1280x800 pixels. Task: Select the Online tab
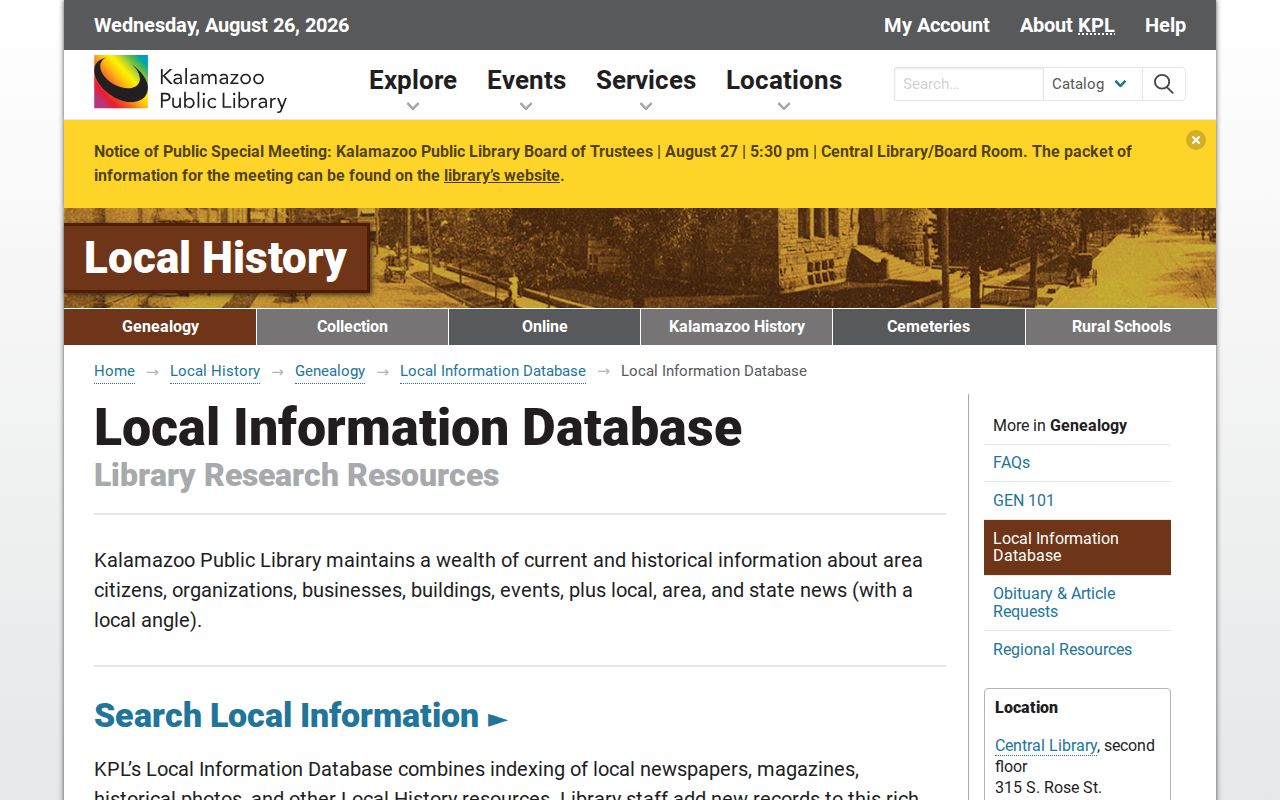click(544, 327)
